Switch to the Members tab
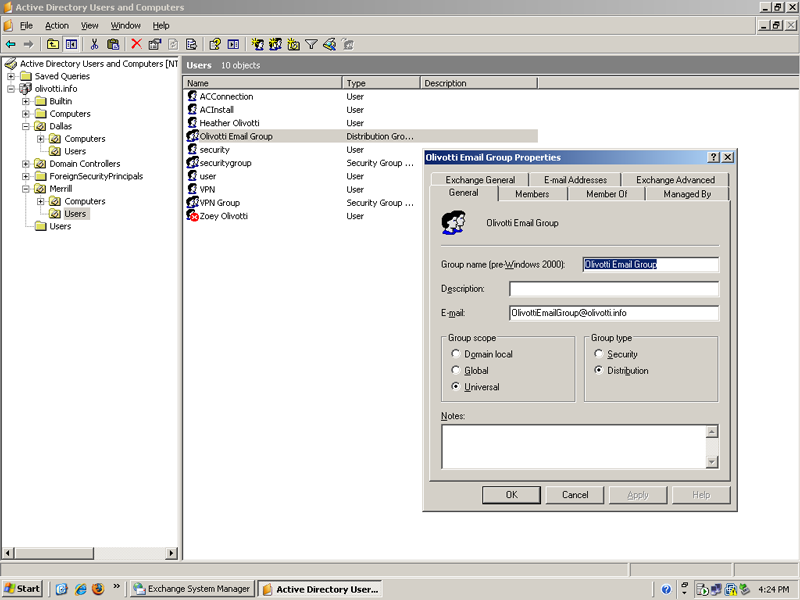The image size is (800, 600). coord(532,194)
